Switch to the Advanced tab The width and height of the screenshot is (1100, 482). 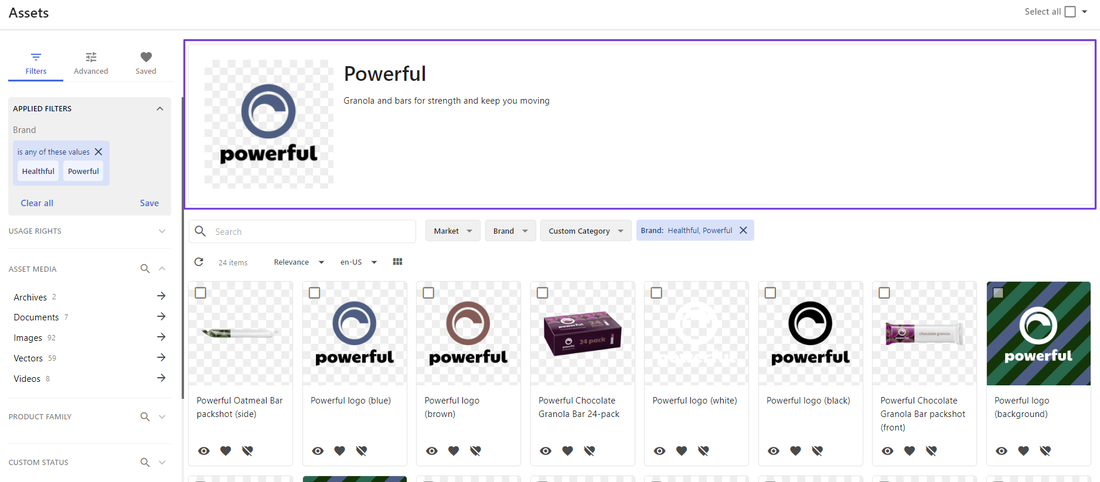click(x=91, y=63)
